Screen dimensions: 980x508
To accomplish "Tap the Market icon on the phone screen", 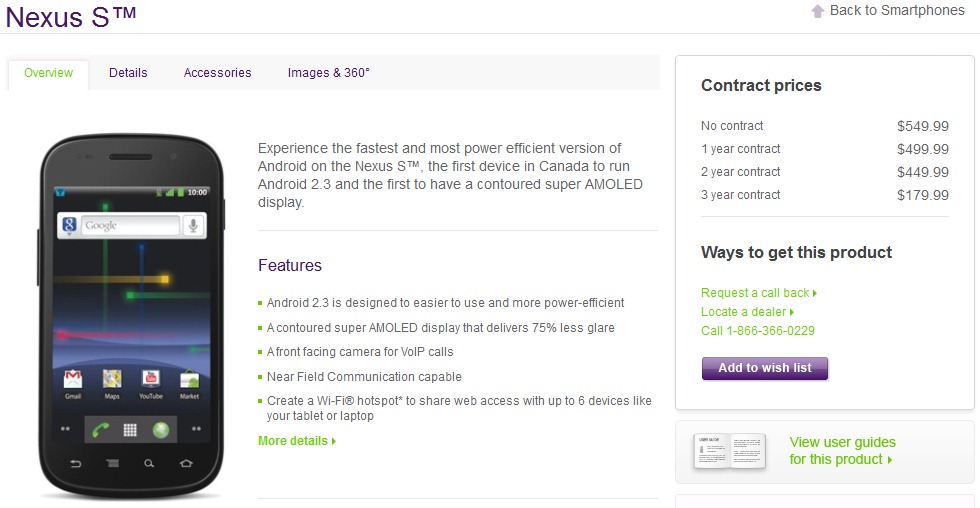I will [x=189, y=380].
